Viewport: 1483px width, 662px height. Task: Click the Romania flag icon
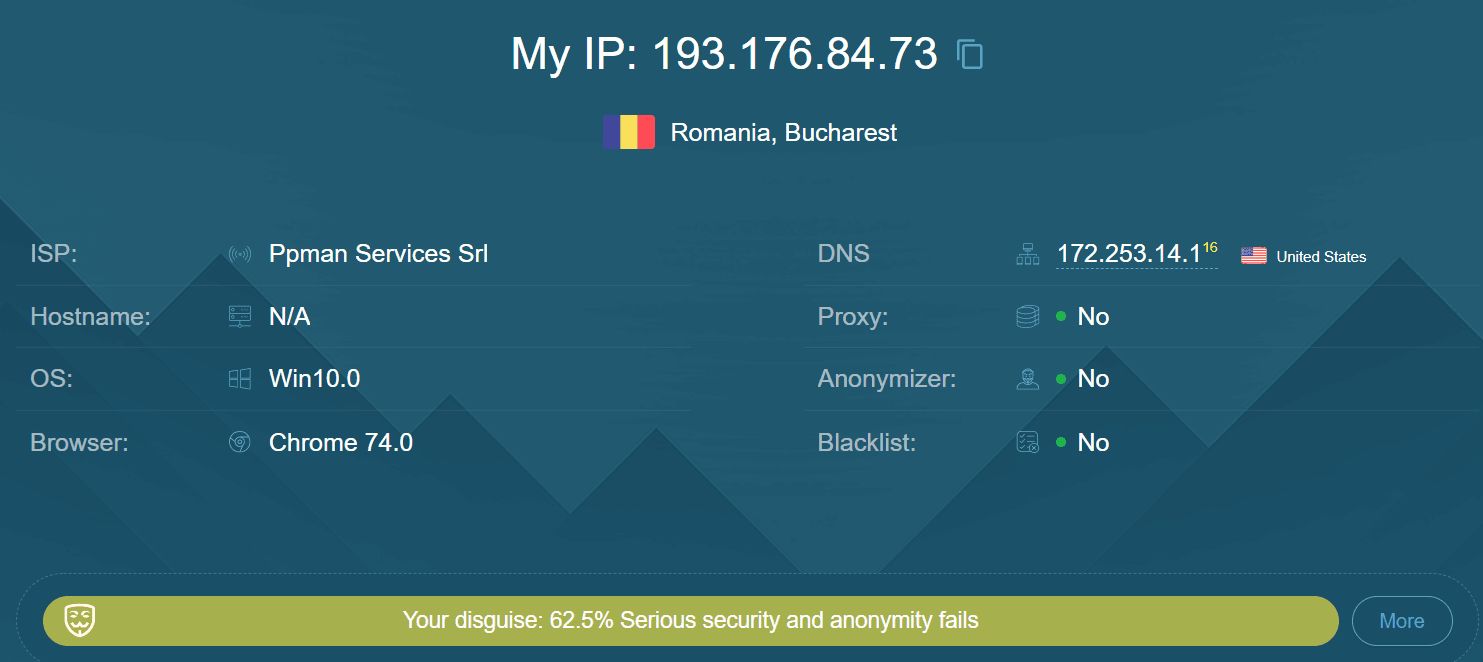point(629,132)
